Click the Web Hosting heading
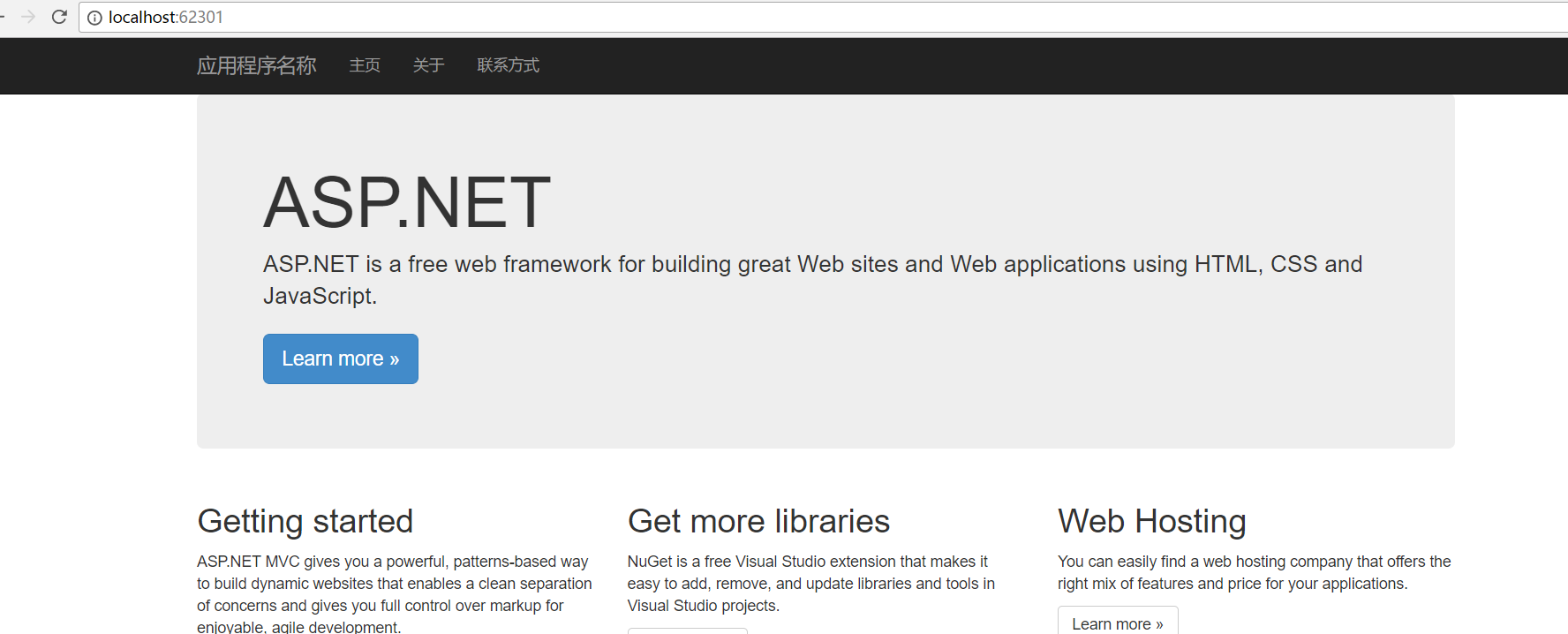 1152,521
